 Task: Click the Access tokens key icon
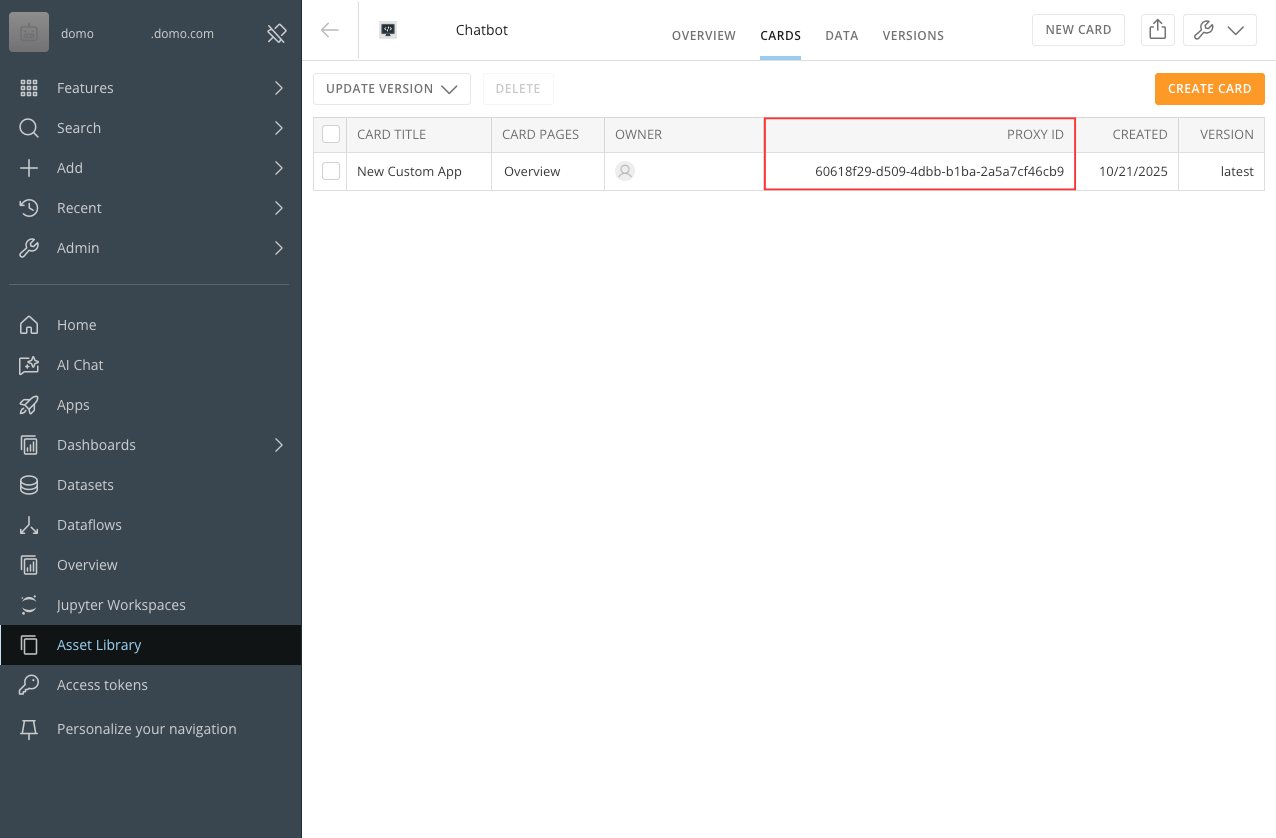tap(29, 685)
